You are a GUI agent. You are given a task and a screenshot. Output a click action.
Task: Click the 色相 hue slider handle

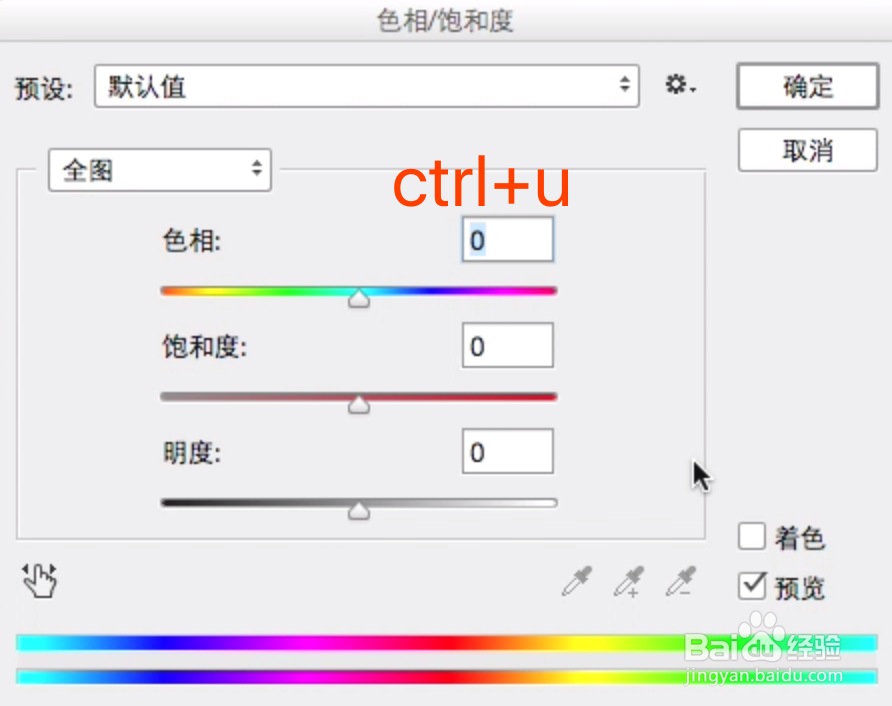pyautogui.click(x=359, y=299)
